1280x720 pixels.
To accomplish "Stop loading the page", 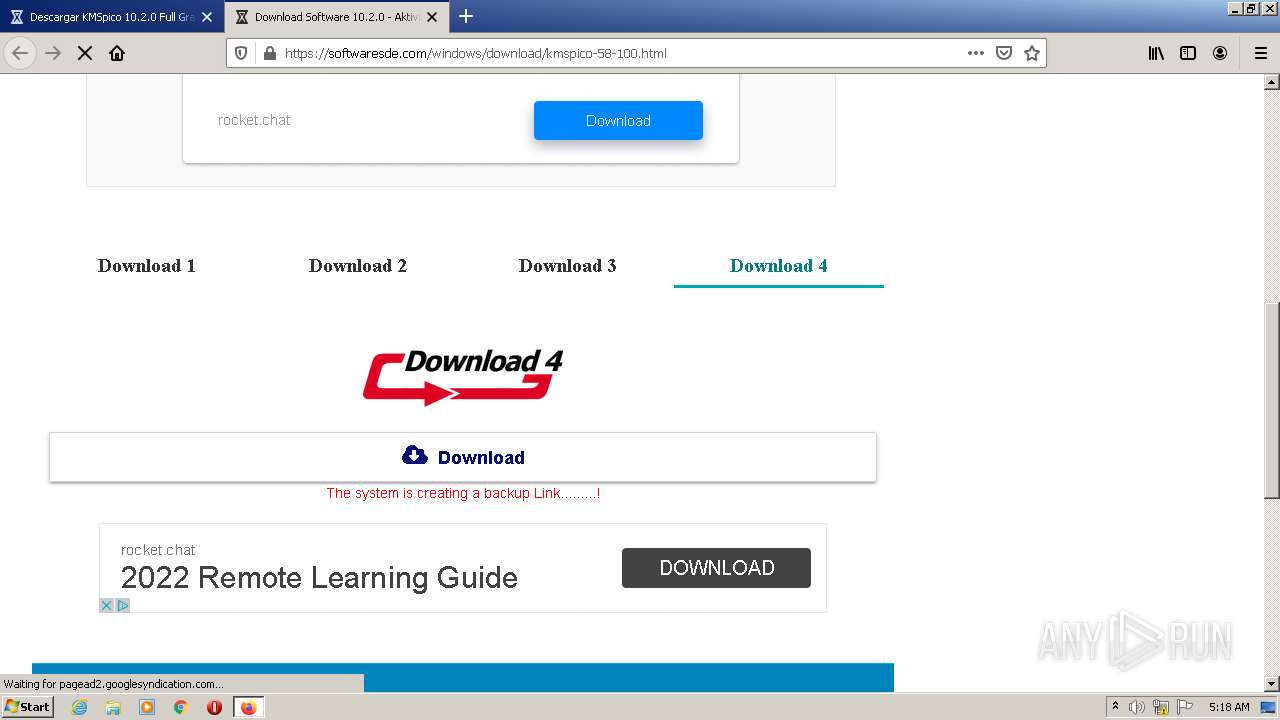I will click(x=85, y=53).
